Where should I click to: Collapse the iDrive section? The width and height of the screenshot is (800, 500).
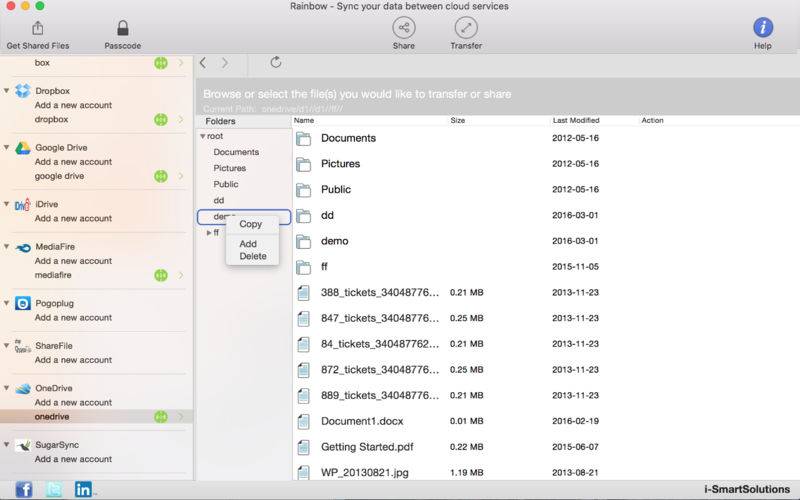(6, 204)
